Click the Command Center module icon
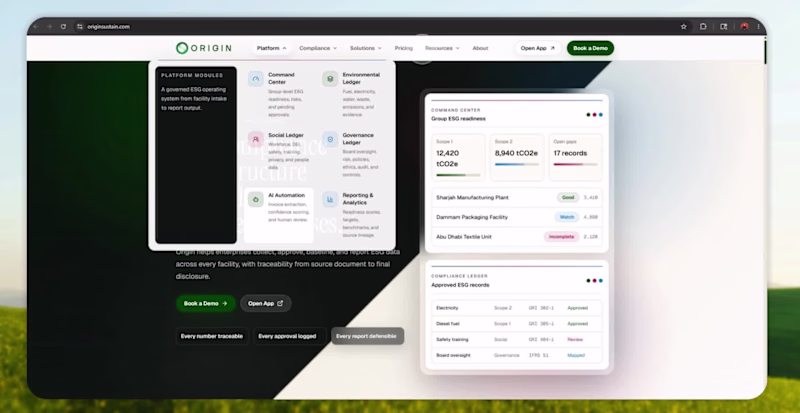Screen dimensions: 800x413 click(256, 79)
